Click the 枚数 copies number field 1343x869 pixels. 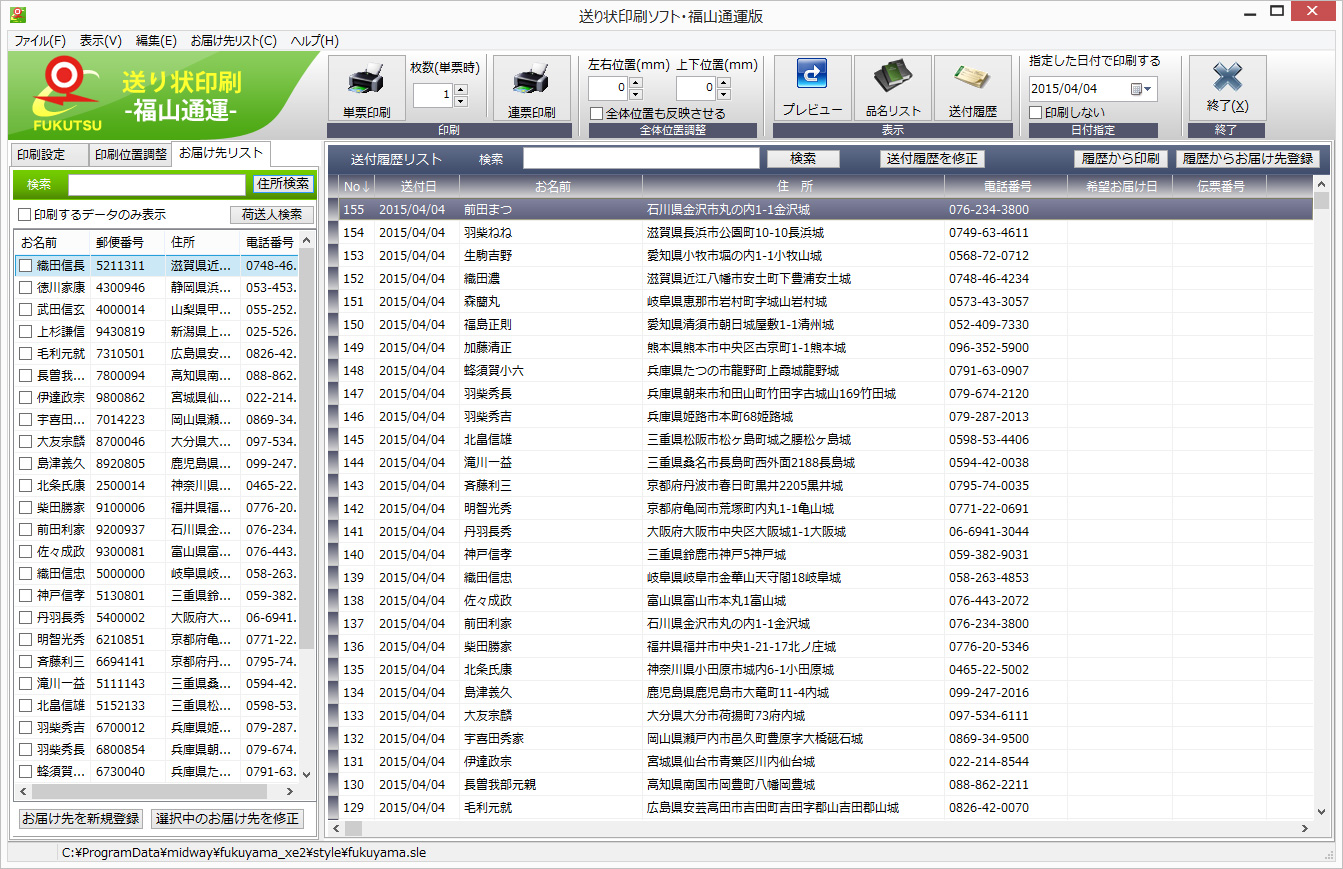click(433, 95)
